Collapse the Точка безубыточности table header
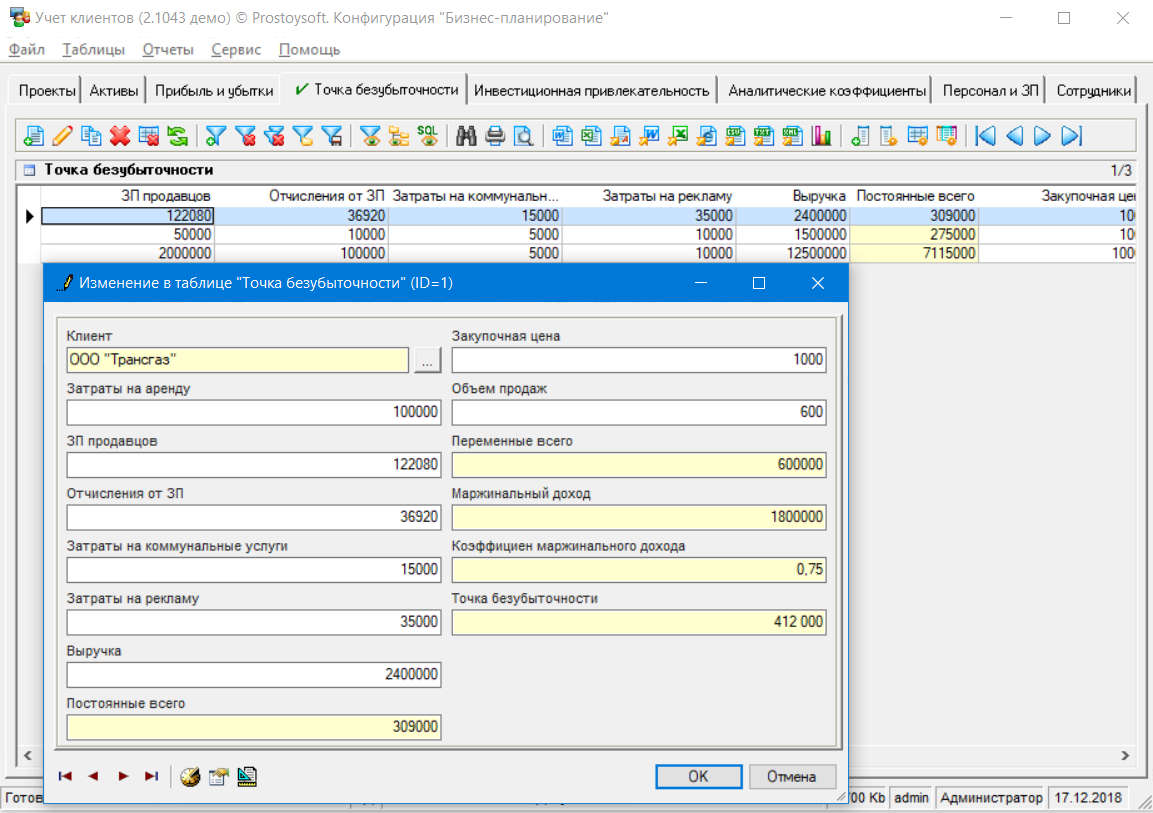The width and height of the screenshot is (1153, 813). [x=28, y=170]
